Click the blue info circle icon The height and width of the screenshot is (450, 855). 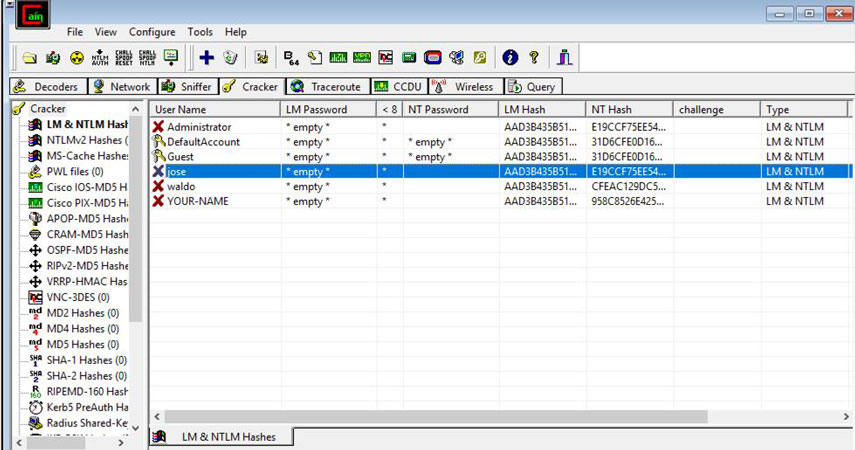tap(510, 57)
